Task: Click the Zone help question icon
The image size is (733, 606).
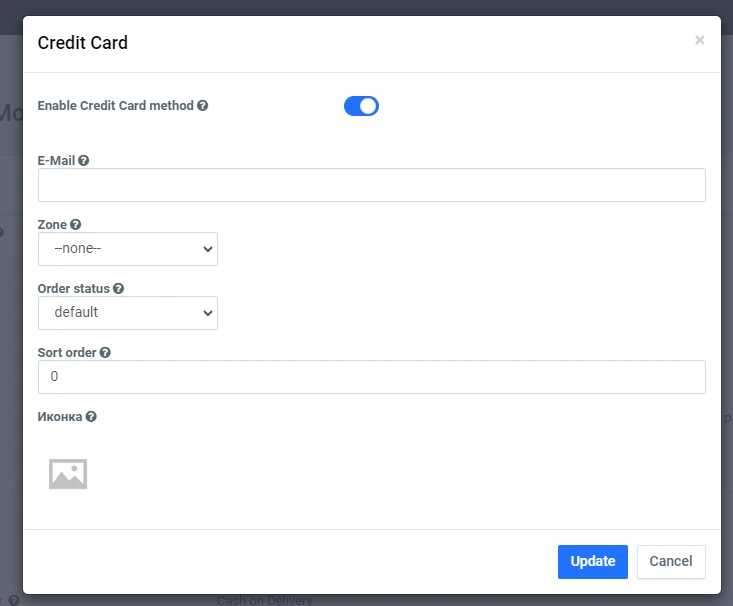Action: point(76,225)
